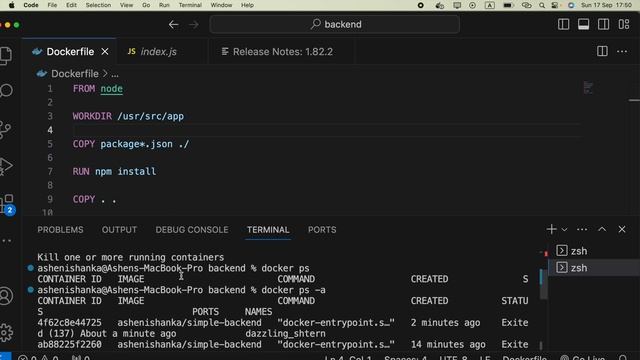Split the editor to the right
This screenshot has height=360, width=640.
[602, 51]
